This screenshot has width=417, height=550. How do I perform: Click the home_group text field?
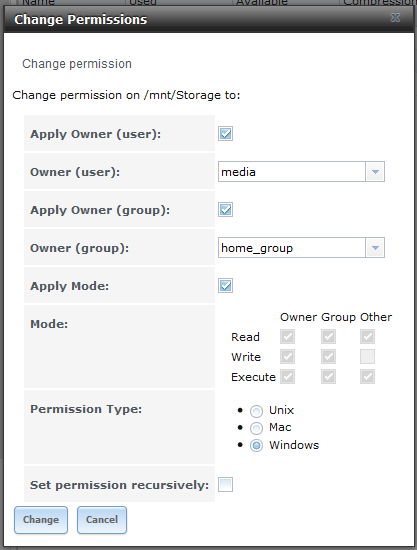(x=291, y=248)
